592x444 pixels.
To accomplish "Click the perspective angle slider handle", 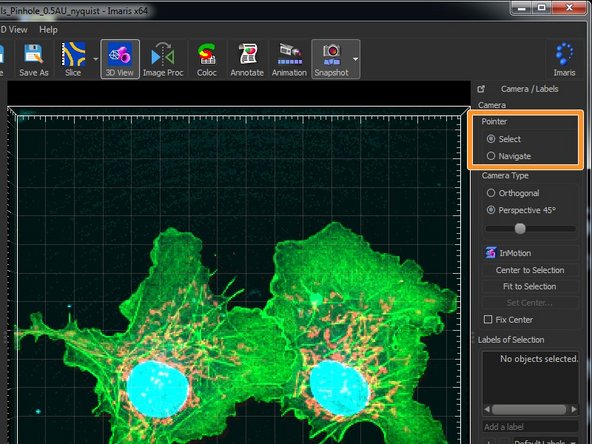I will 520,228.
